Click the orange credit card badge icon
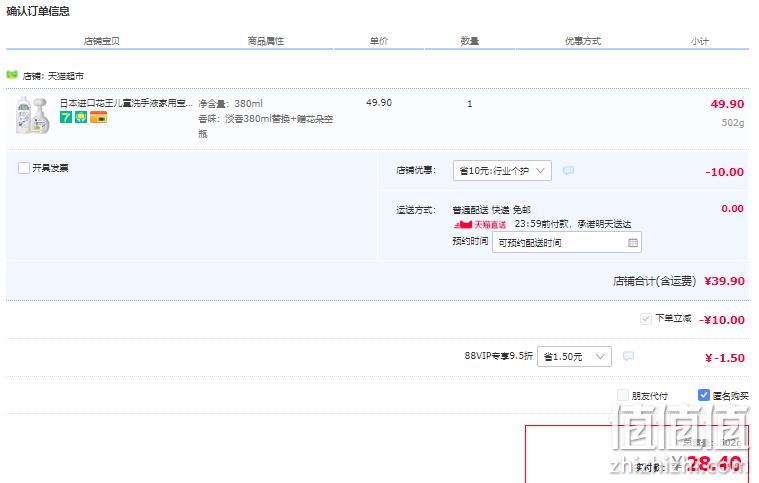 click(98, 117)
